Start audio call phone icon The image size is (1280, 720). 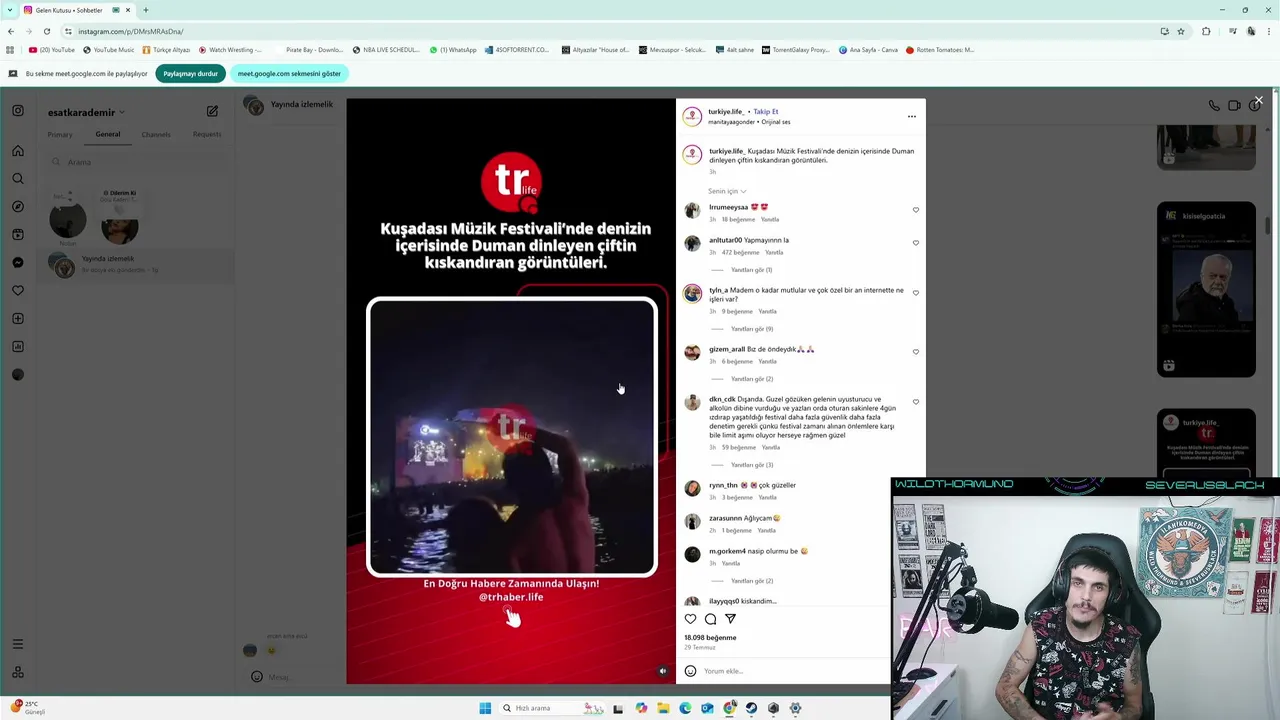point(1213,105)
